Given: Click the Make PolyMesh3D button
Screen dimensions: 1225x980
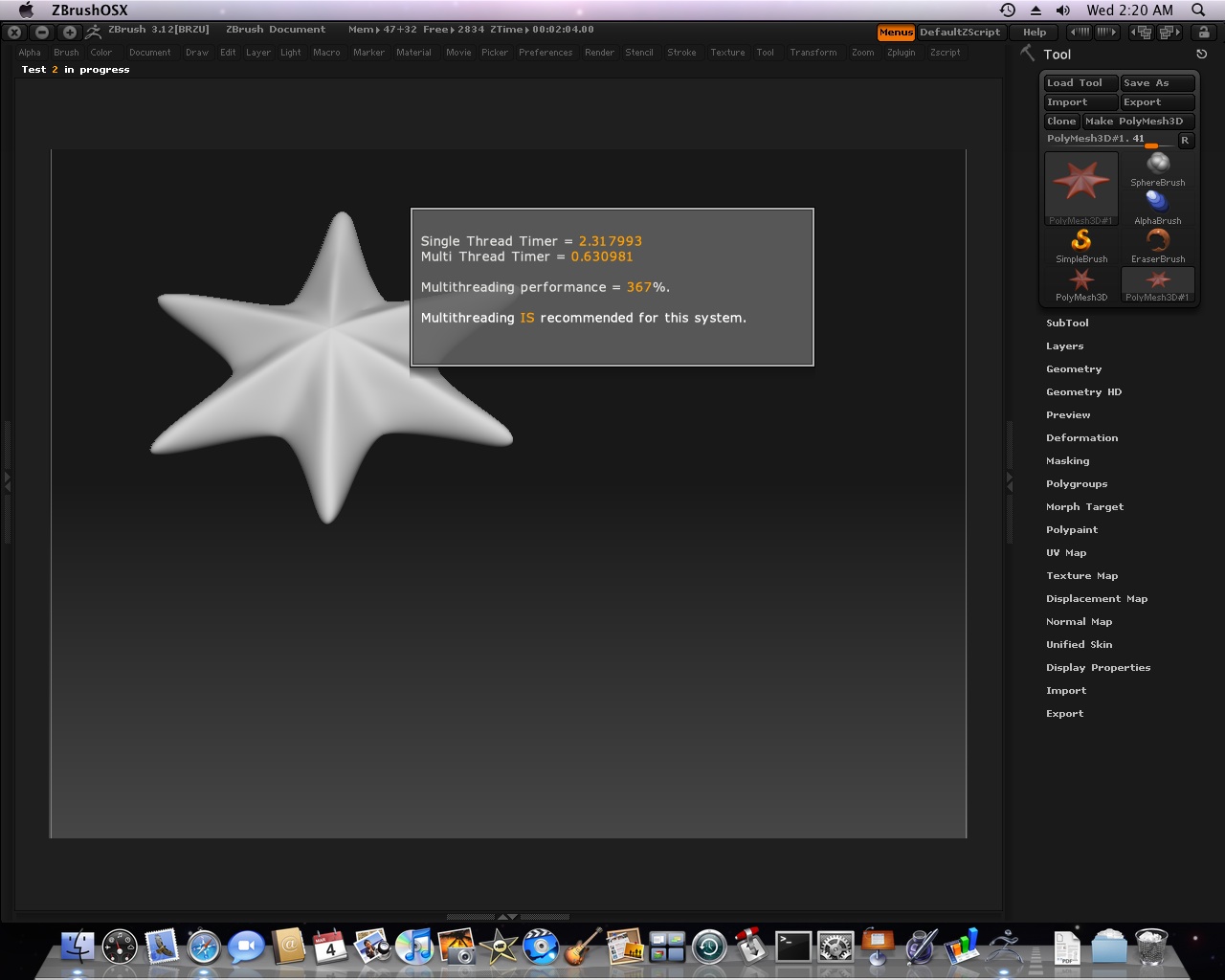Looking at the screenshot, I should coord(1139,122).
